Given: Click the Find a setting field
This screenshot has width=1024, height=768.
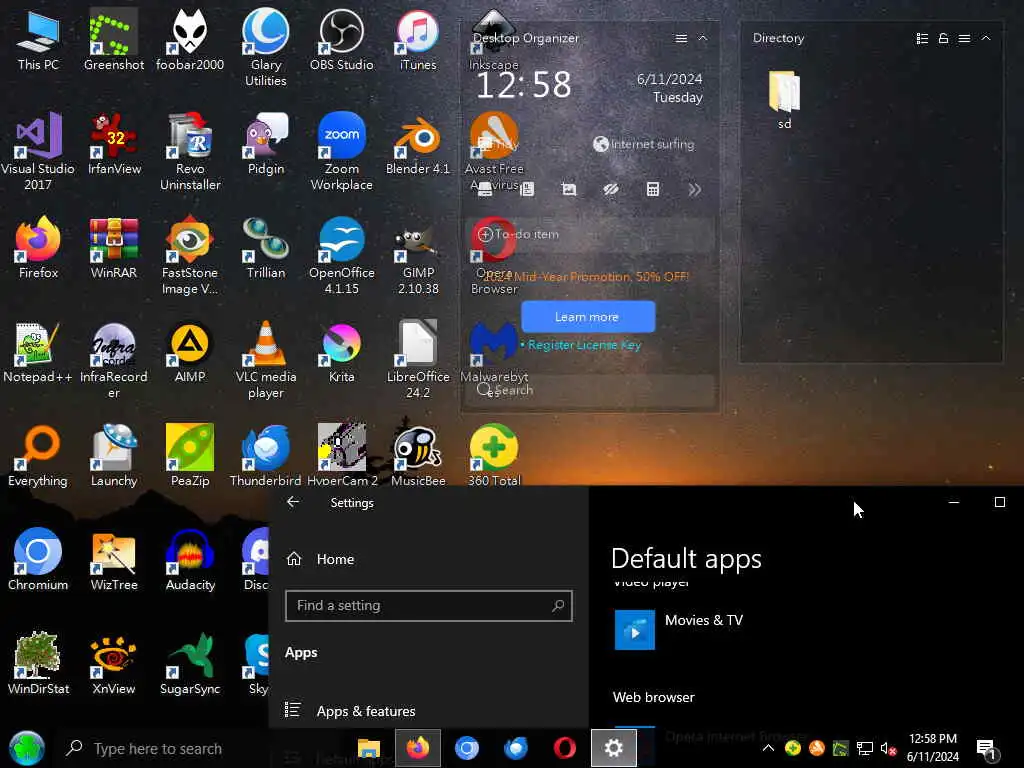Looking at the screenshot, I should [428, 606].
